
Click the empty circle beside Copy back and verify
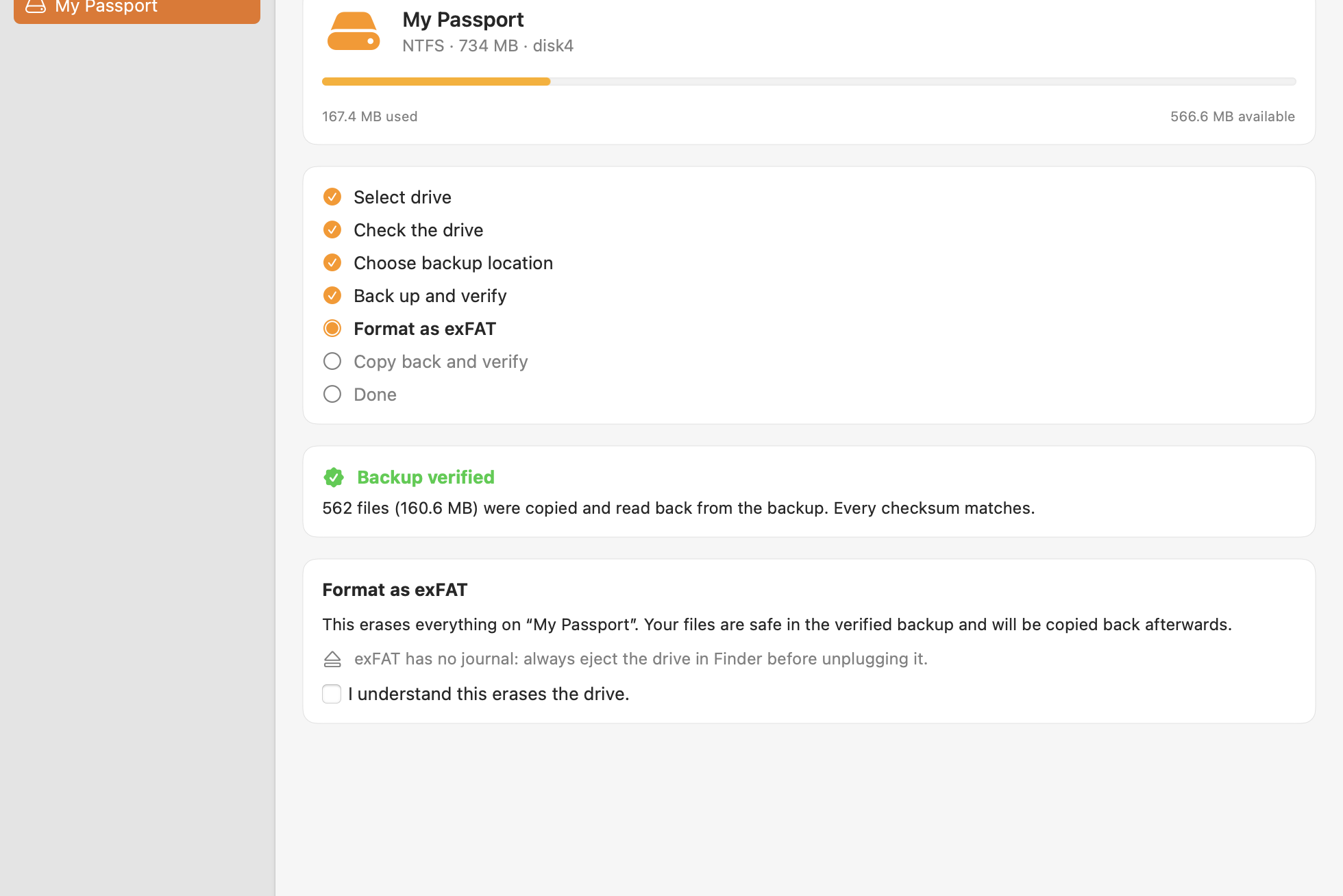click(332, 361)
